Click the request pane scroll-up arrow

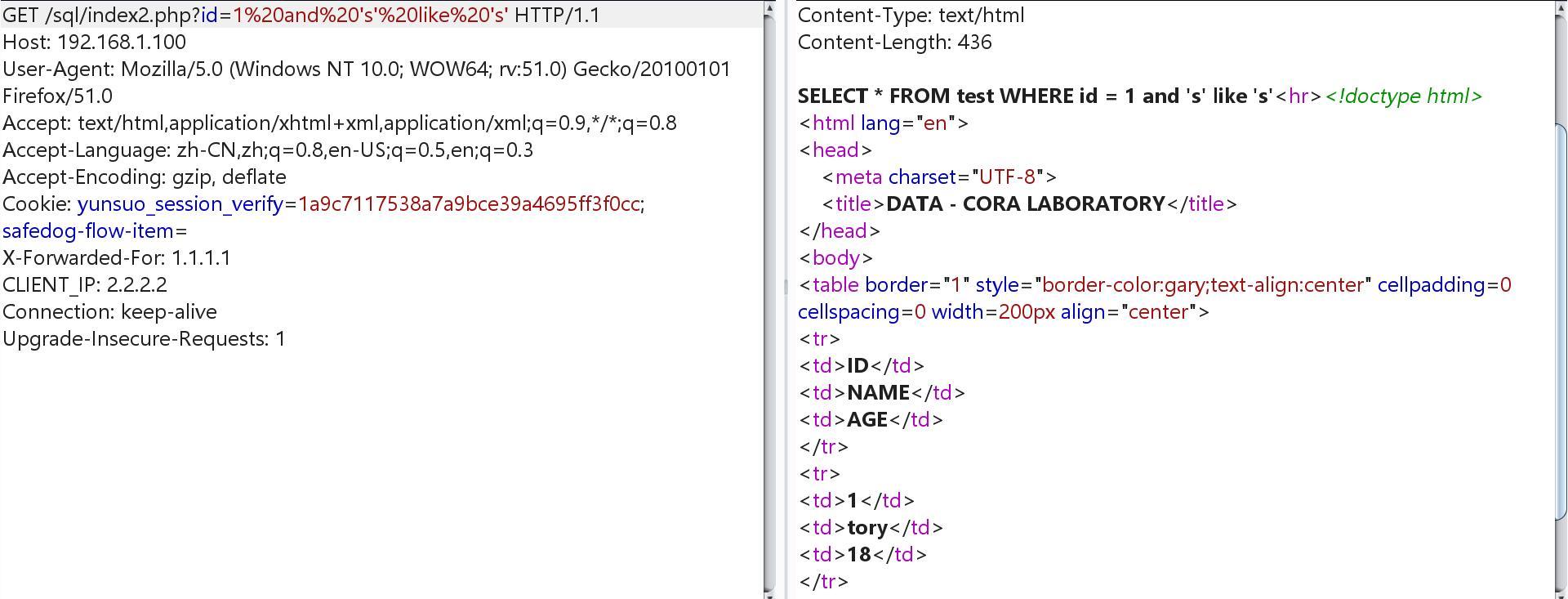(x=768, y=9)
